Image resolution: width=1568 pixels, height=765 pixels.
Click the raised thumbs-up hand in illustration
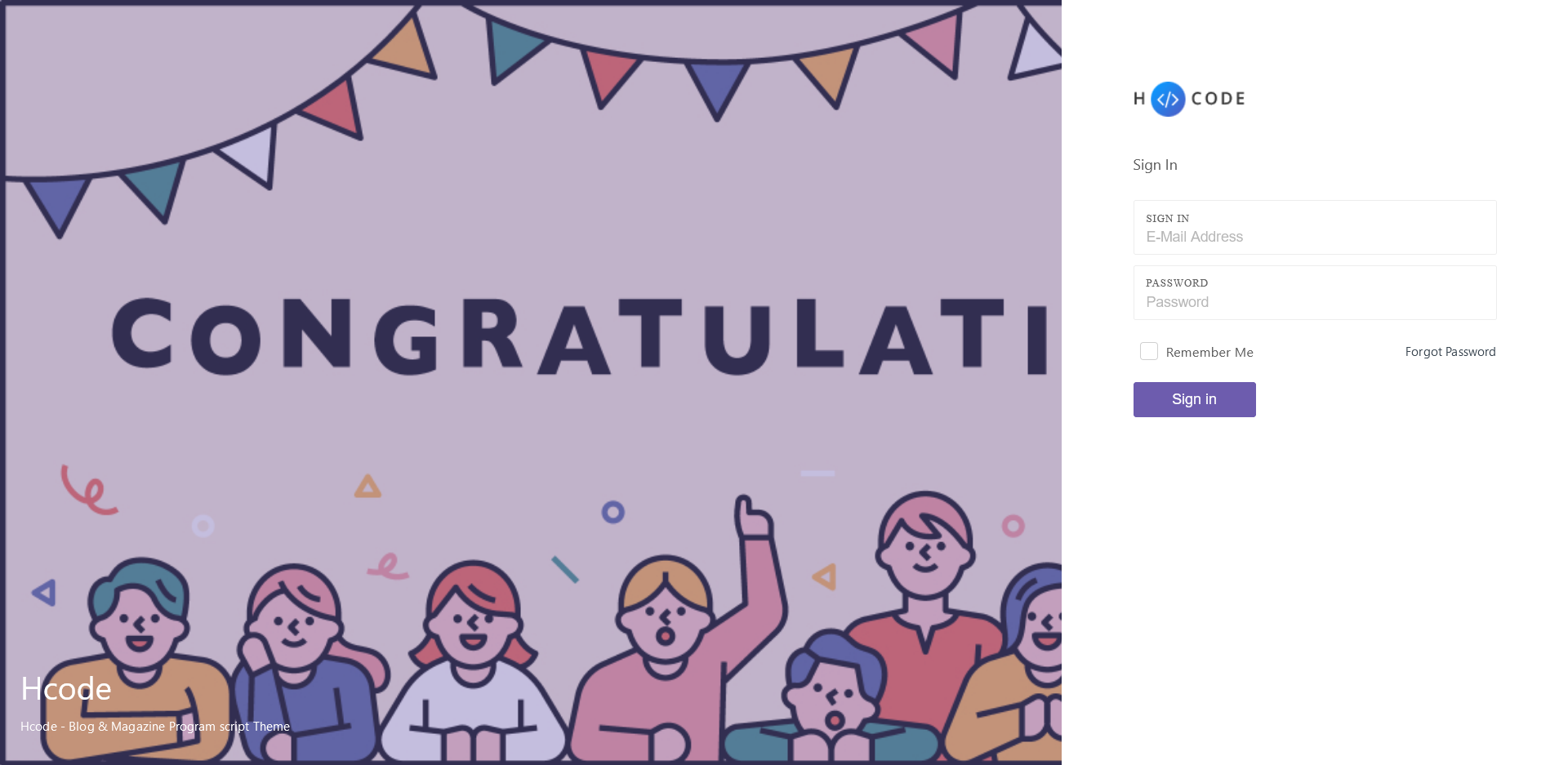click(753, 517)
